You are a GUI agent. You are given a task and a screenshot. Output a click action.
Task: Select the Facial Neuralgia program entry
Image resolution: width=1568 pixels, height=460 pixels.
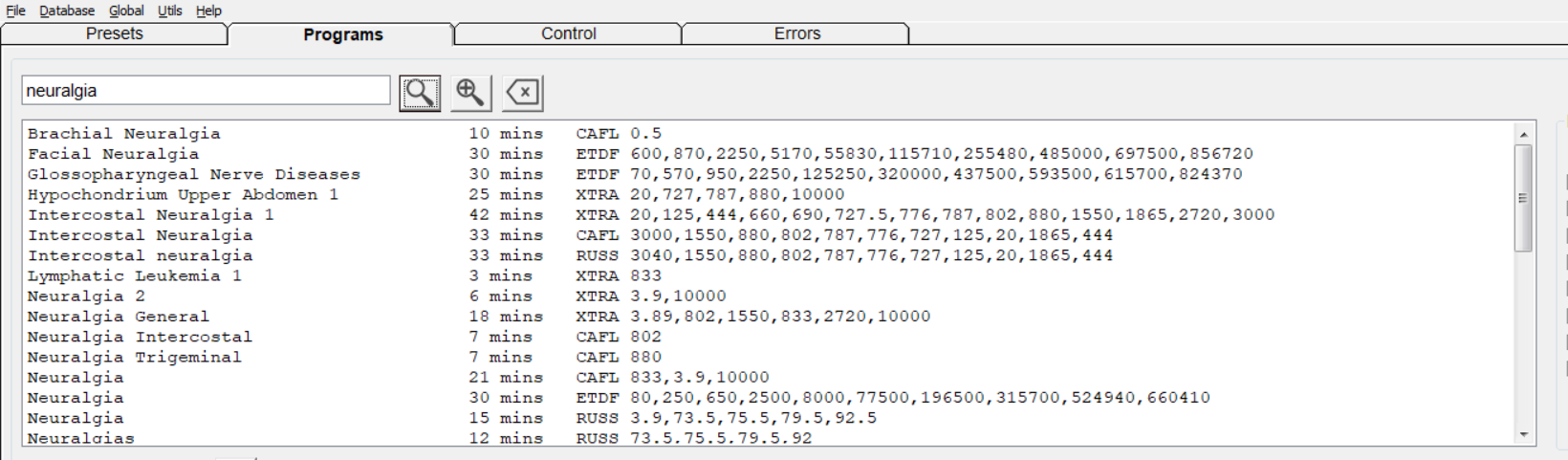tap(114, 154)
